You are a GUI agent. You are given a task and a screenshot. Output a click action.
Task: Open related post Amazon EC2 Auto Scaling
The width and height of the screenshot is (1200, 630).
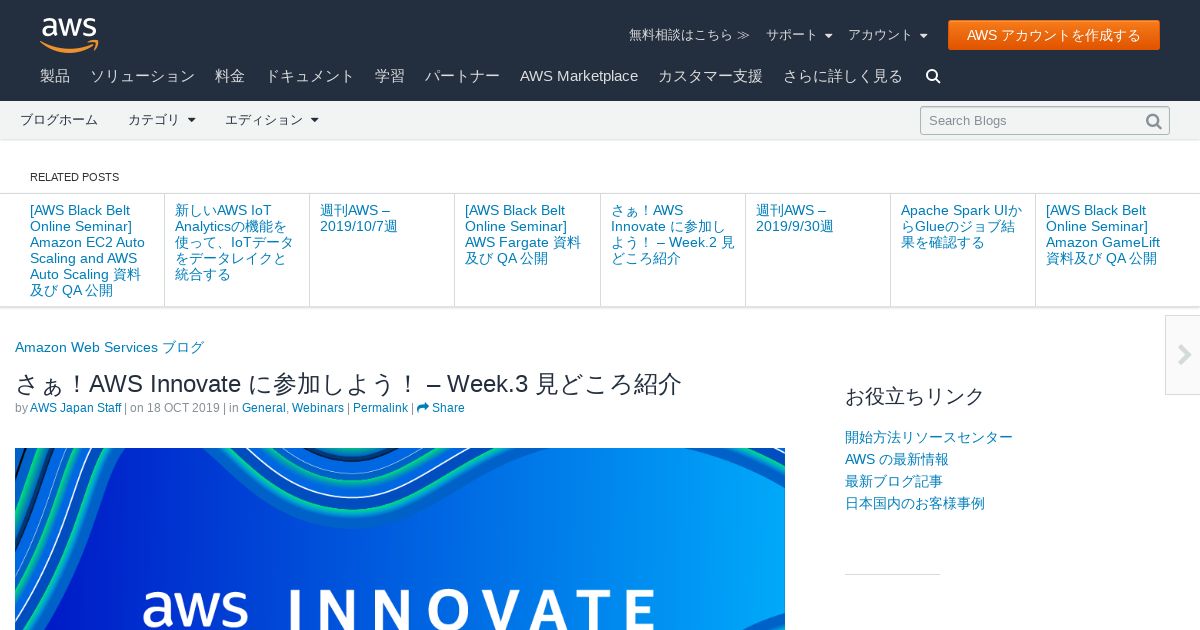[87, 250]
